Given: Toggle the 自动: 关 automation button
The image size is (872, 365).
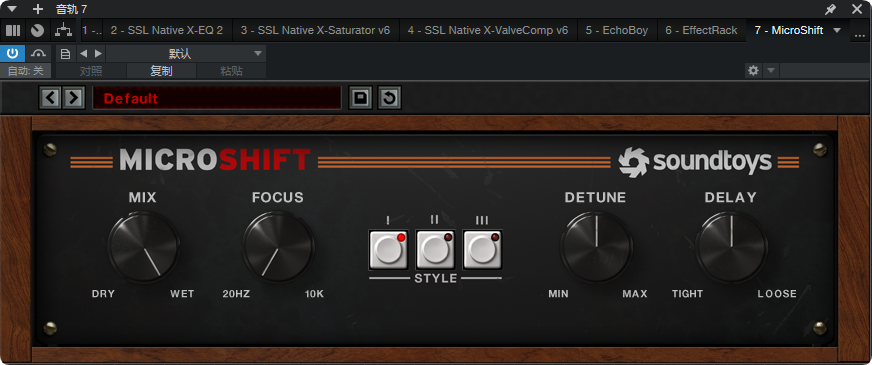Looking at the screenshot, I should (x=26, y=71).
